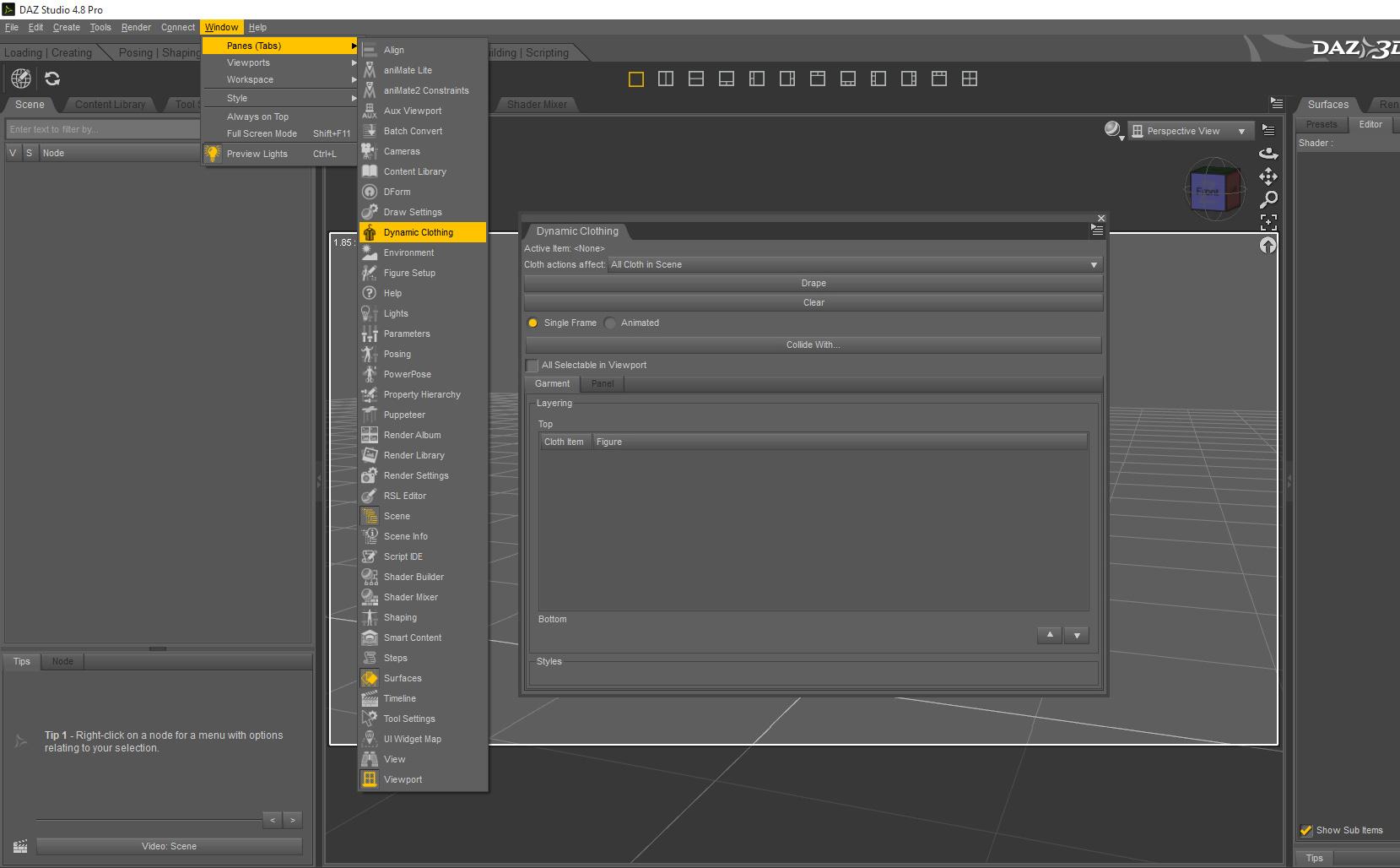
Task: Open aniMate2 Constraints pane
Action: pos(423,90)
